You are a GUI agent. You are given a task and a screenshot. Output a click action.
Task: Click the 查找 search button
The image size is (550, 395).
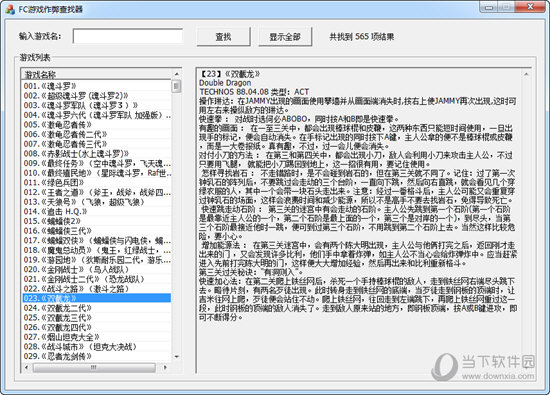pos(223,36)
